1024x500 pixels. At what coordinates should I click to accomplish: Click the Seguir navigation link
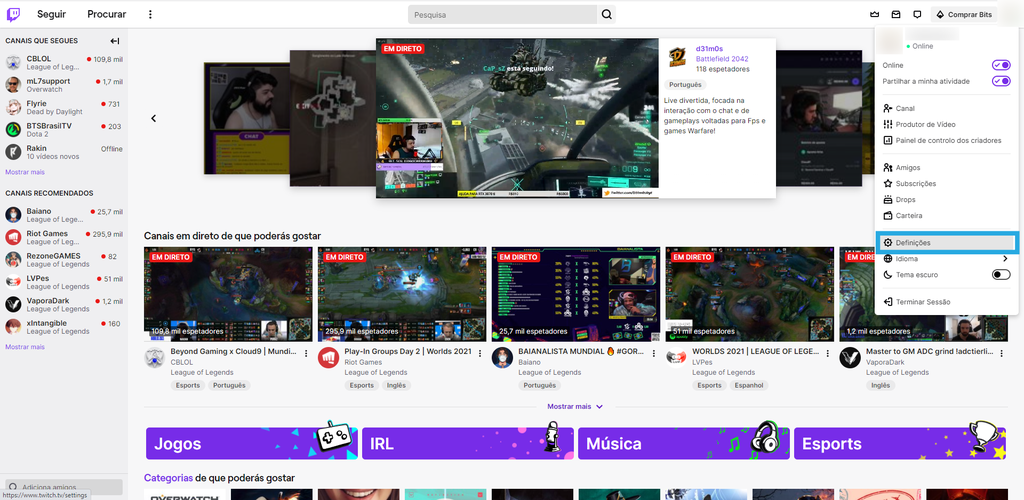[x=52, y=14]
